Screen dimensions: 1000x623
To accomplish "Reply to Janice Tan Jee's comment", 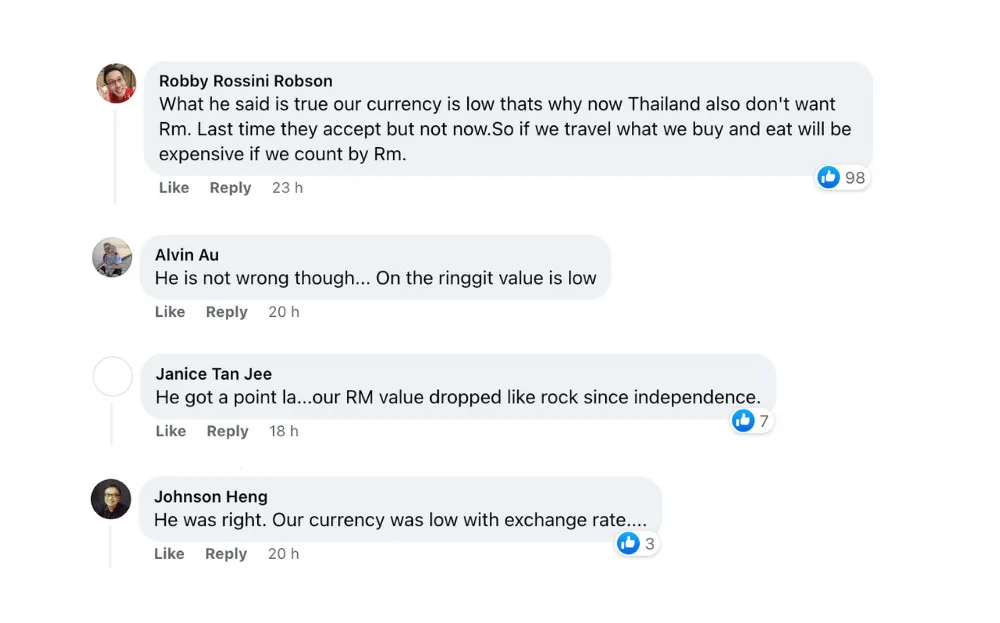I will pos(227,431).
